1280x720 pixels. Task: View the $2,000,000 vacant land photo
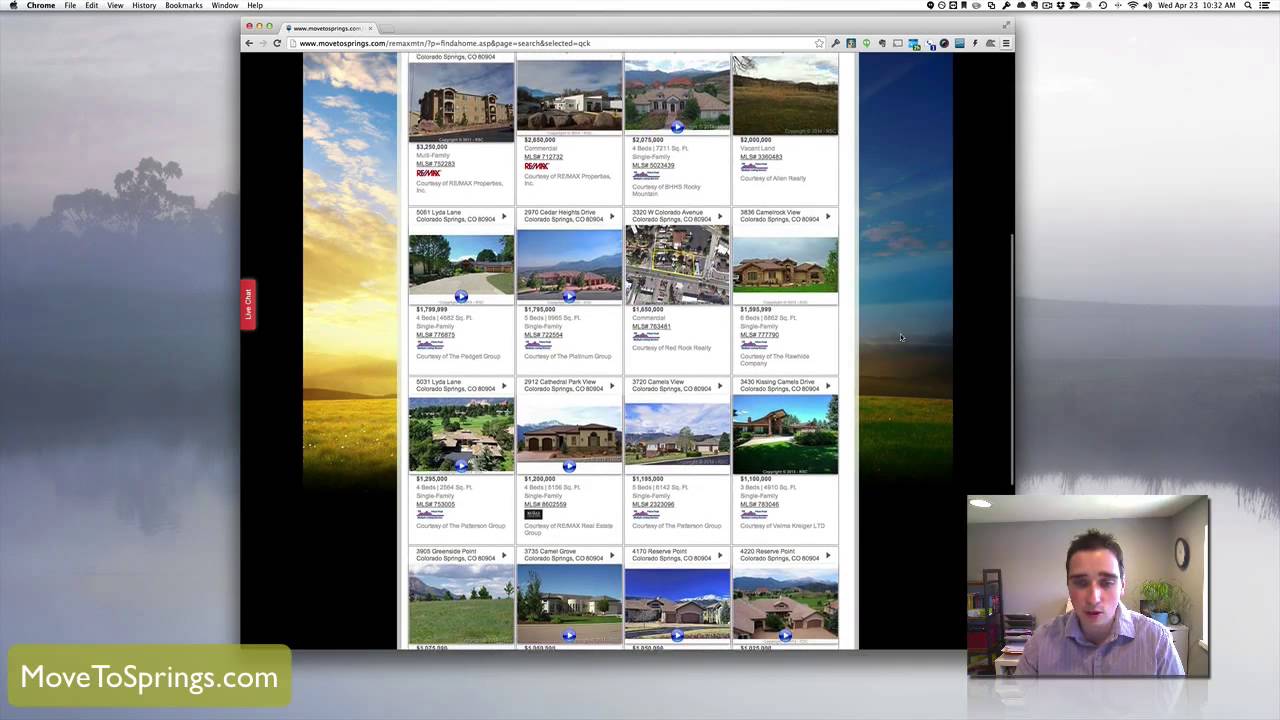[785, 95]
